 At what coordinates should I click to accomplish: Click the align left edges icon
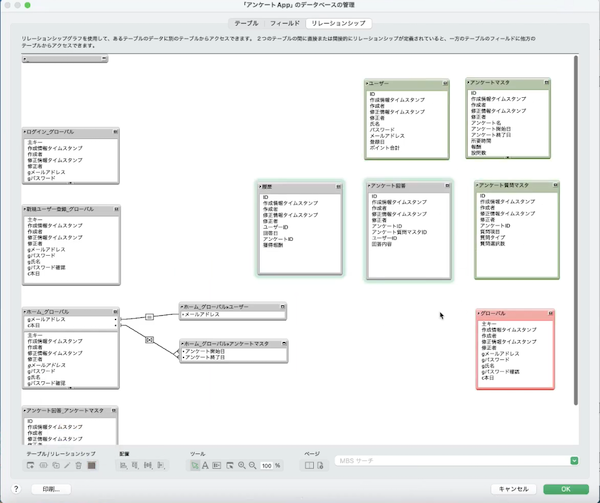point(124,466)
